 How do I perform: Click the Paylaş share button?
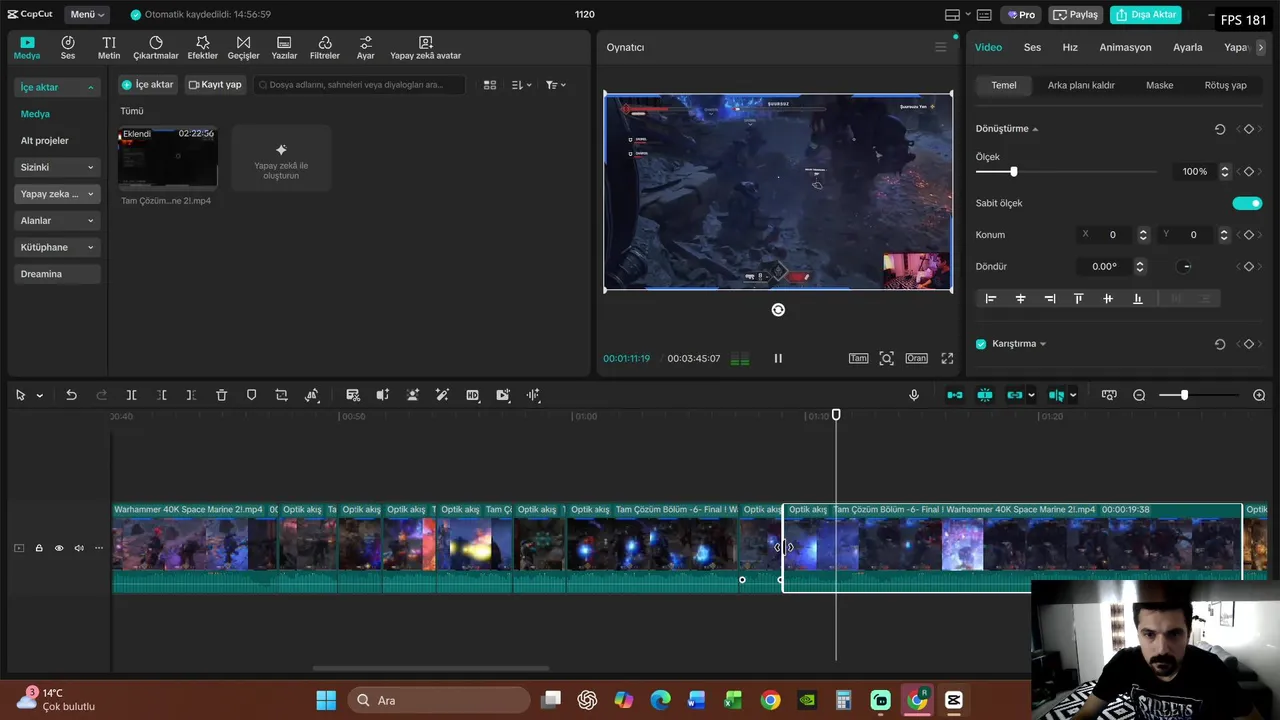1076,15
